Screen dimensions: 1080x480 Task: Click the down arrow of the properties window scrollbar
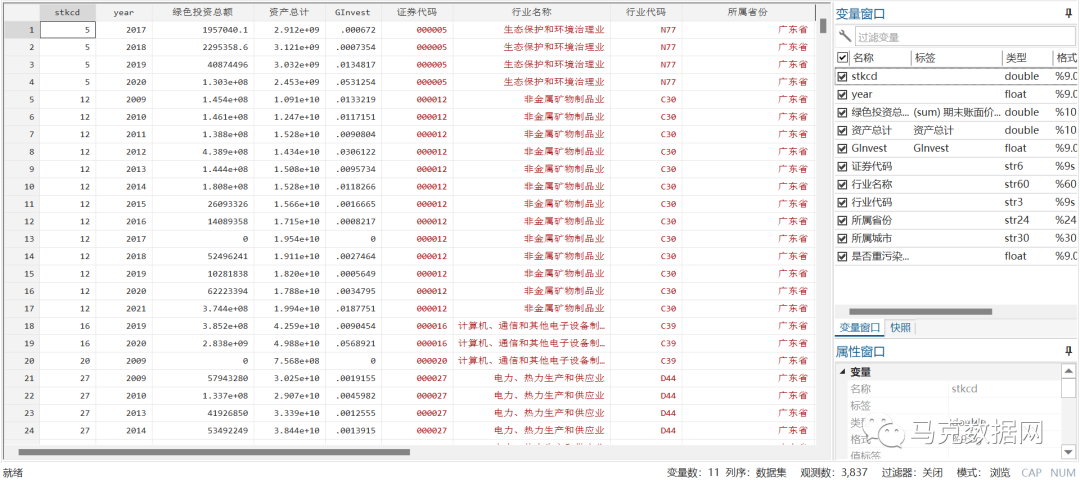click(1068, 452)
